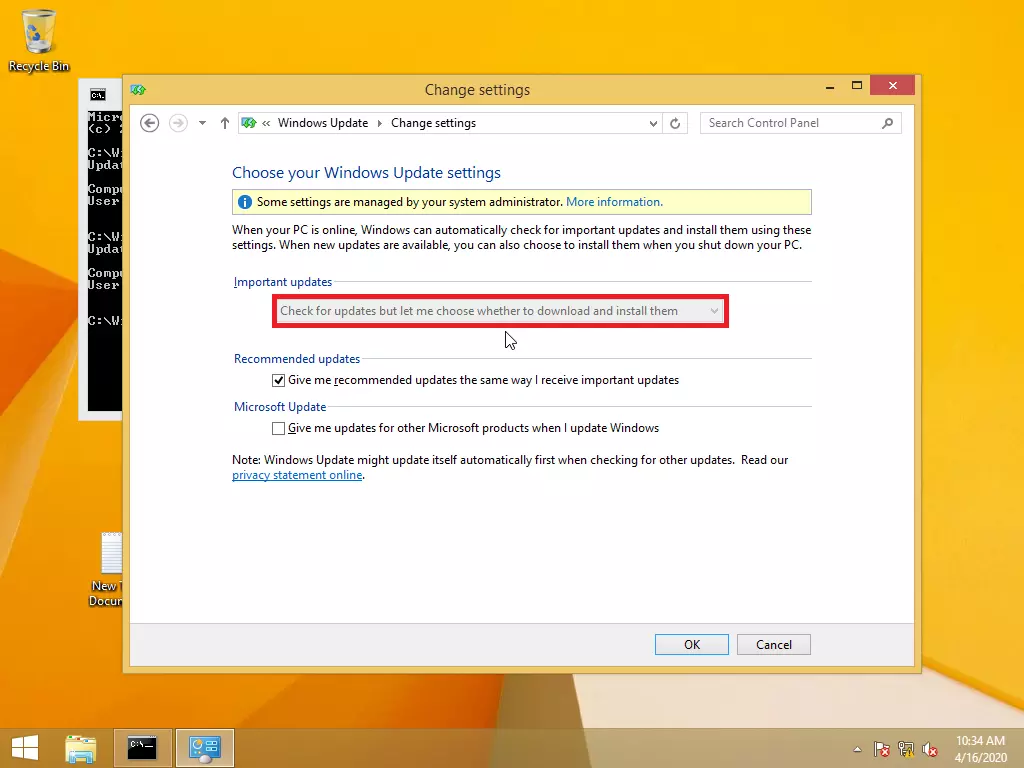
Task: Click the Control Panel taskbar icon
Action: [x=205, y=748]
